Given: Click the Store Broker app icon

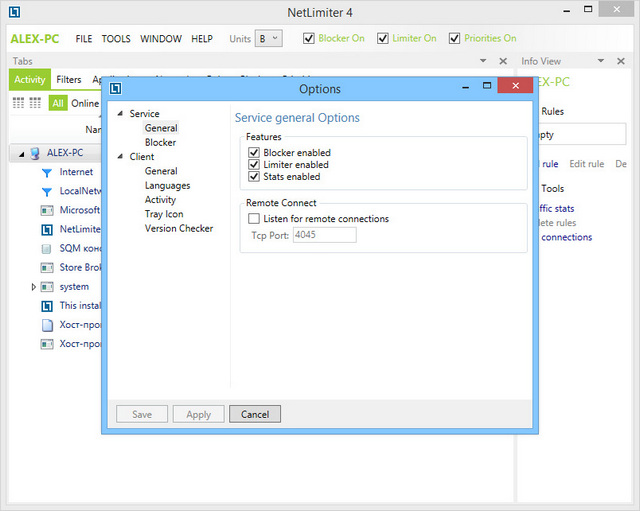Looking at the screenshot, I should click(x=46, y=267).
